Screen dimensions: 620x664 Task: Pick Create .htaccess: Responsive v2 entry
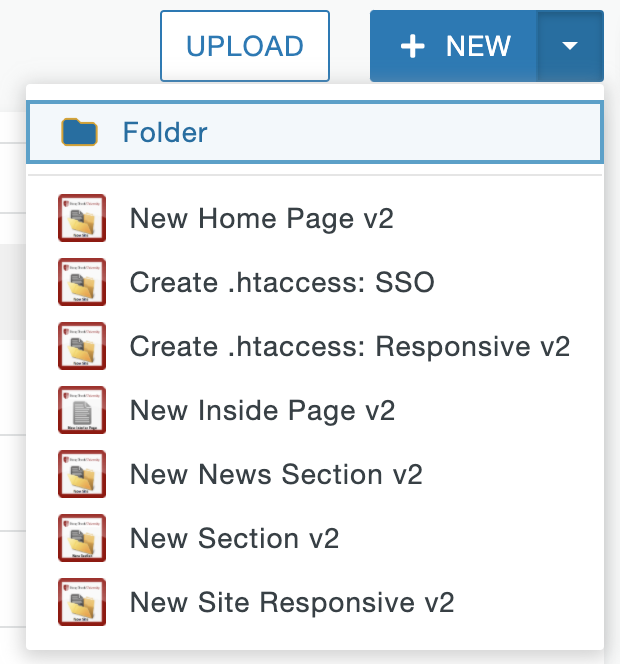pos(349,347)
